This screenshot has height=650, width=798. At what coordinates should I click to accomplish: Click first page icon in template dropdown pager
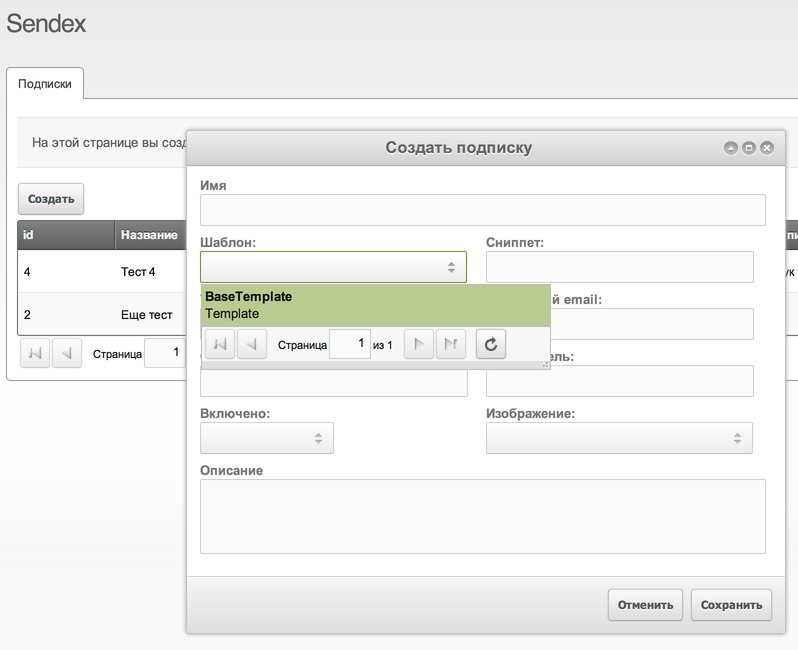(x=220, y=345)
